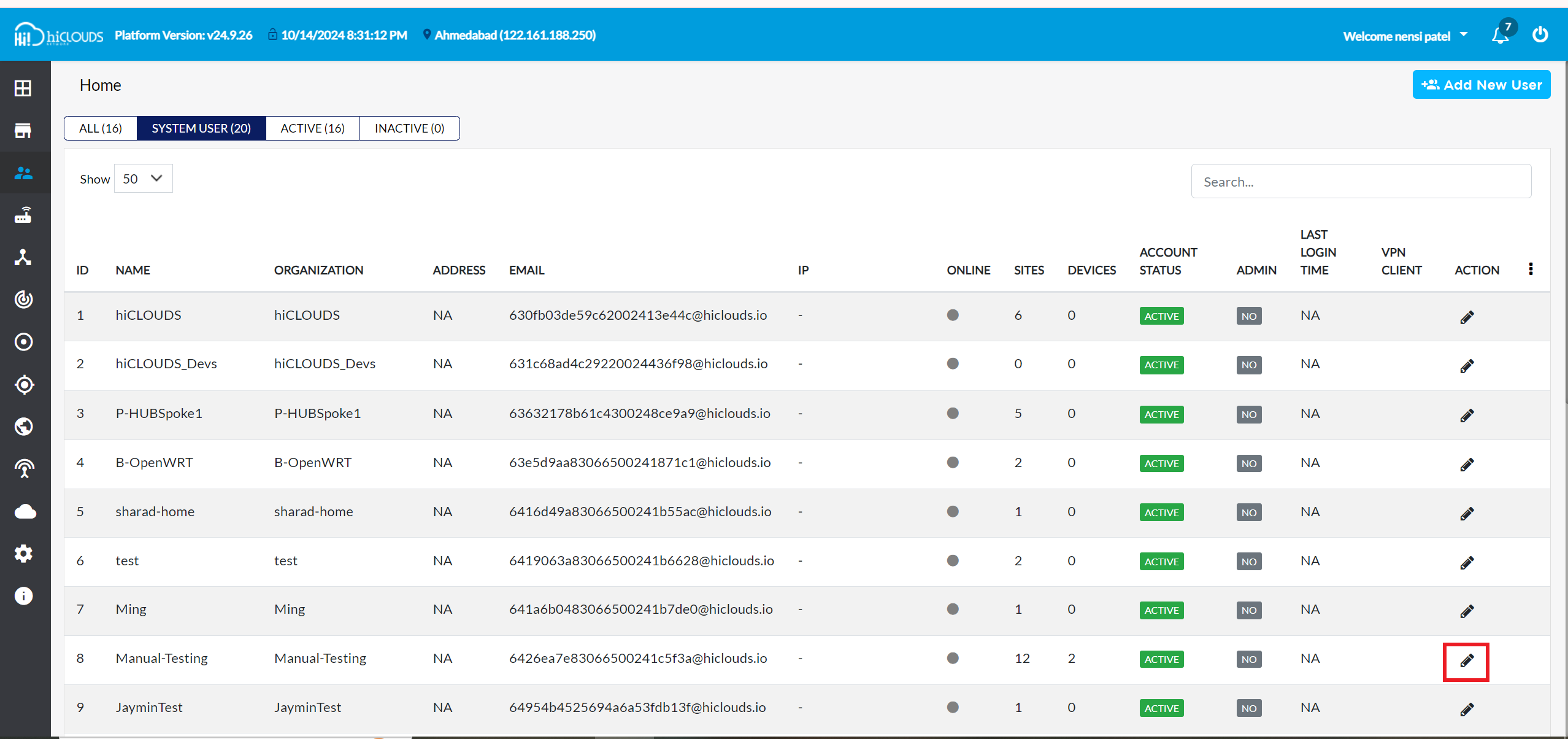Edit the JayminTest user
The width and height of the screenshot is (1568, 739).
[1467, 709]
